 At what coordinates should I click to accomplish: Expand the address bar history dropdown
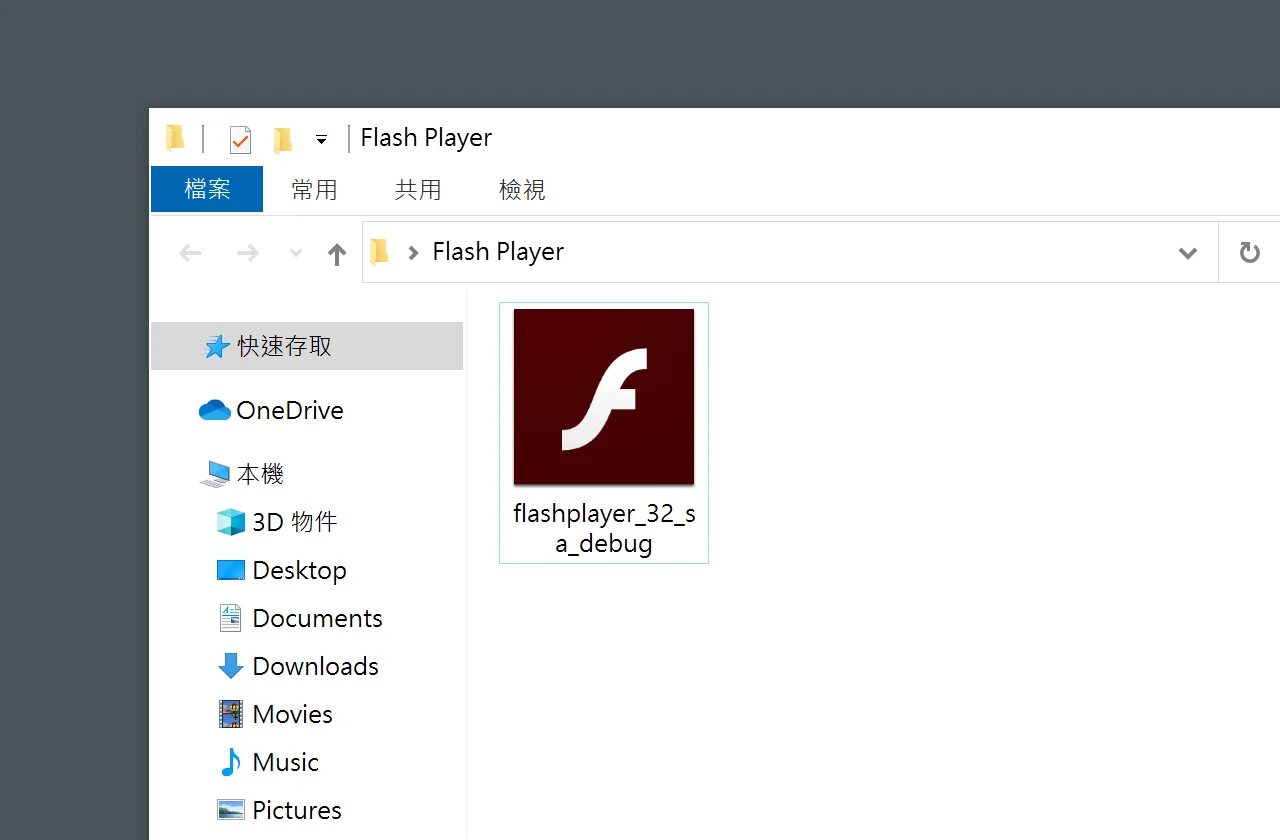click(1187, 252)
